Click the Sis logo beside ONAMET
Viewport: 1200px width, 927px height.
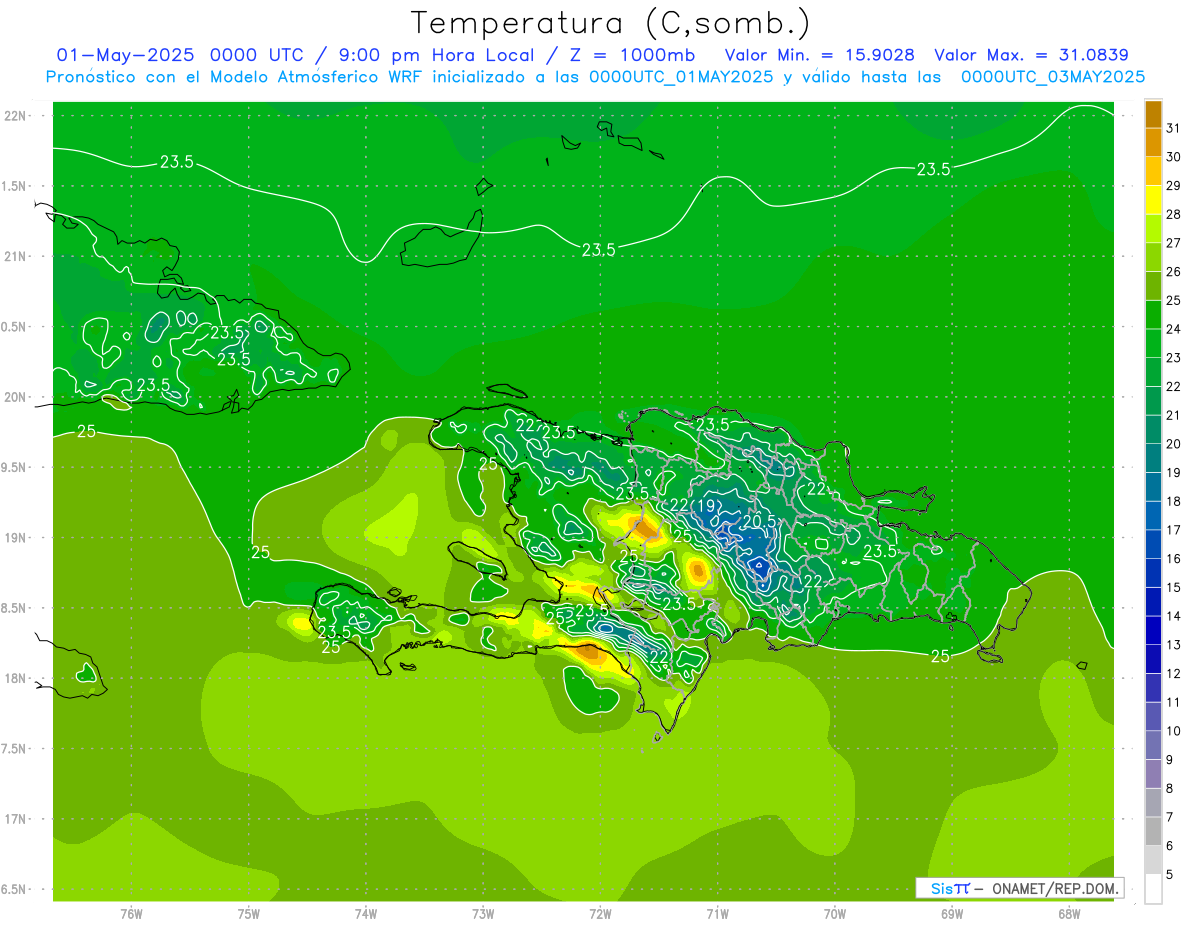pos(949,888)
